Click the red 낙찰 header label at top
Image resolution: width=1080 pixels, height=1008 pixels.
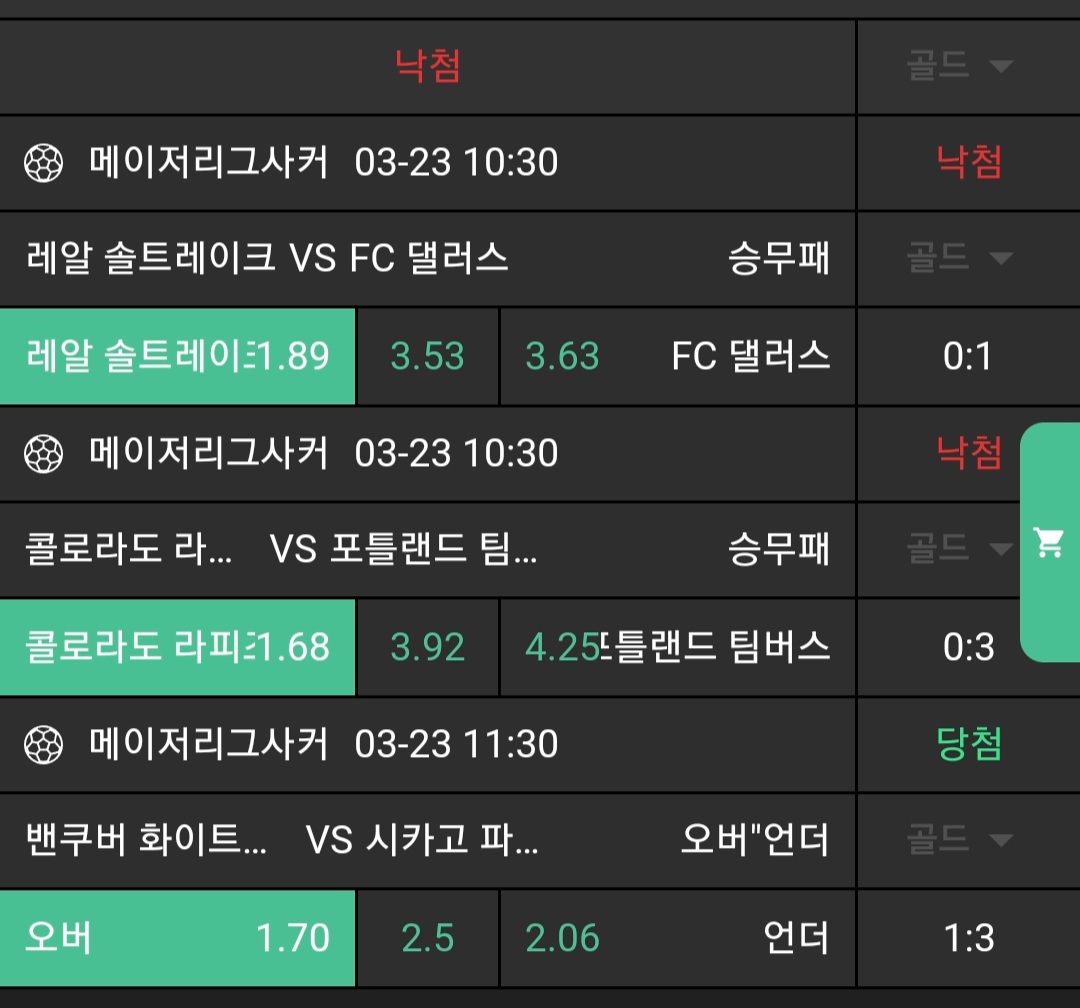click(x=428, y=67)
